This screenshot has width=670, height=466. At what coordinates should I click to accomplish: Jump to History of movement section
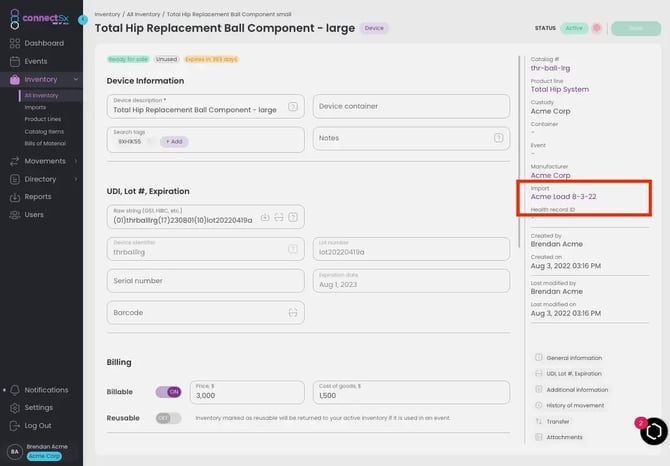[x=575, y=405]
